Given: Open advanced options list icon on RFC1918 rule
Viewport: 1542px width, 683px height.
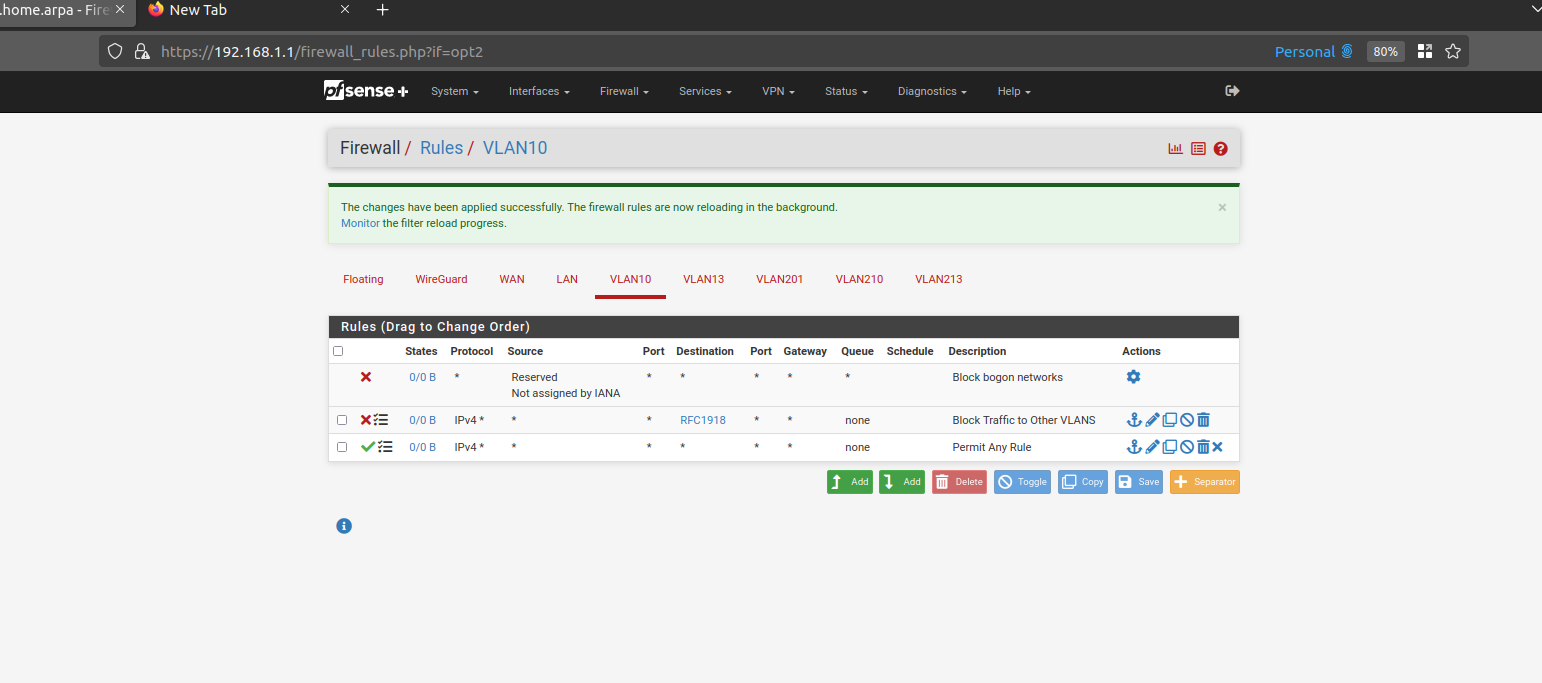Looking at the screenshot, I should [x=382, y=420].
